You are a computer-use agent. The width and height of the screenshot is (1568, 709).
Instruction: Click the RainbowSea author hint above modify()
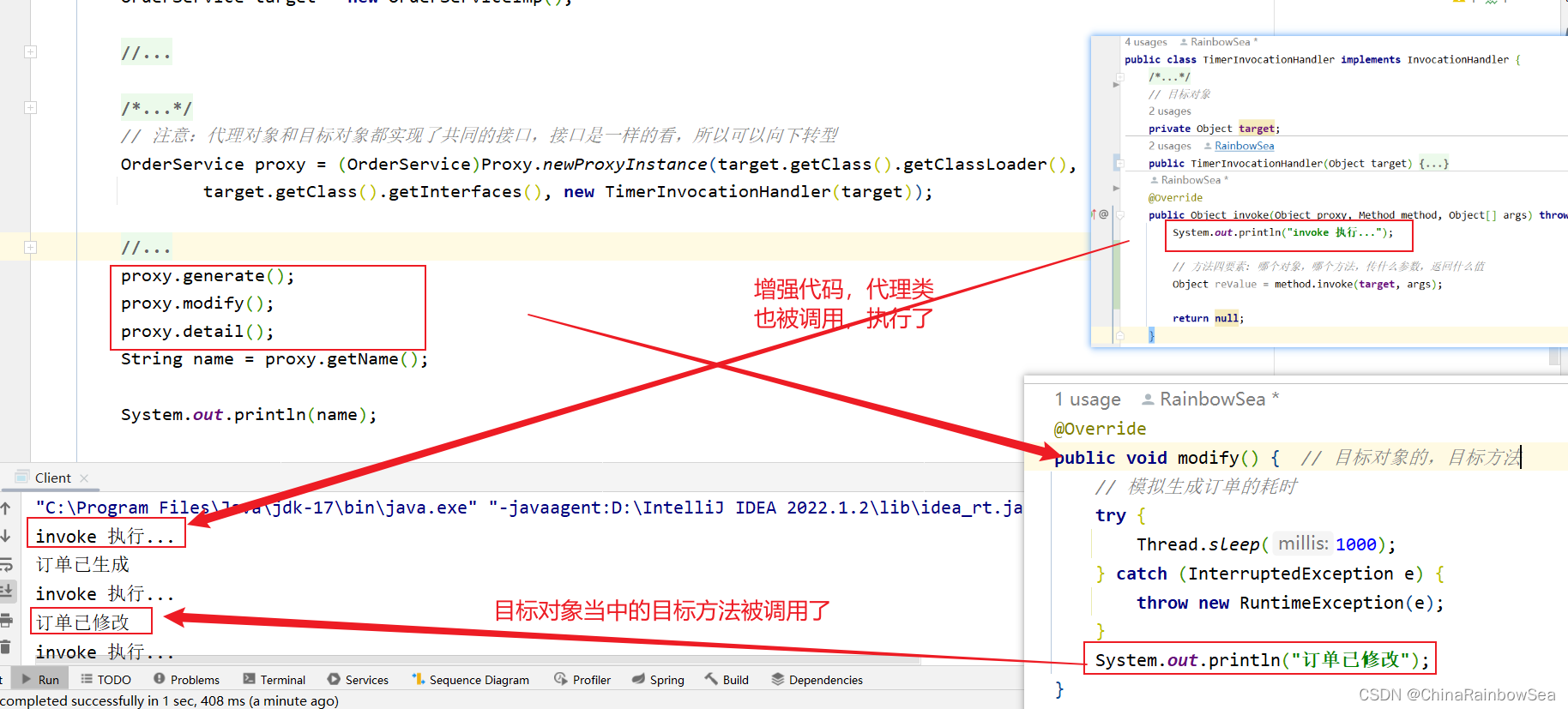click(1210, 400)
